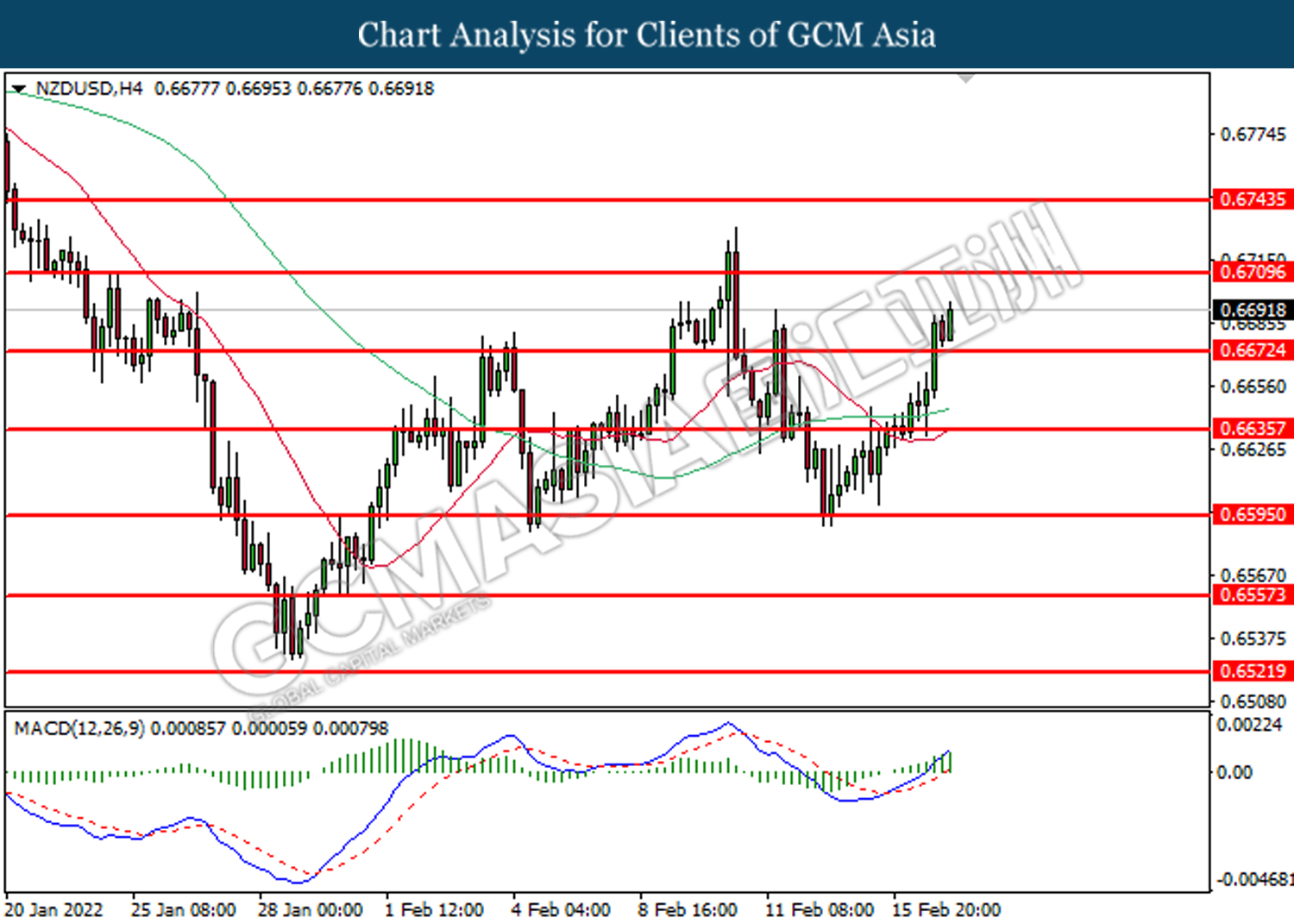Click the 8 Feb 16:00 time label
This screenshot has height=924, width=1294.
point(688,910)
